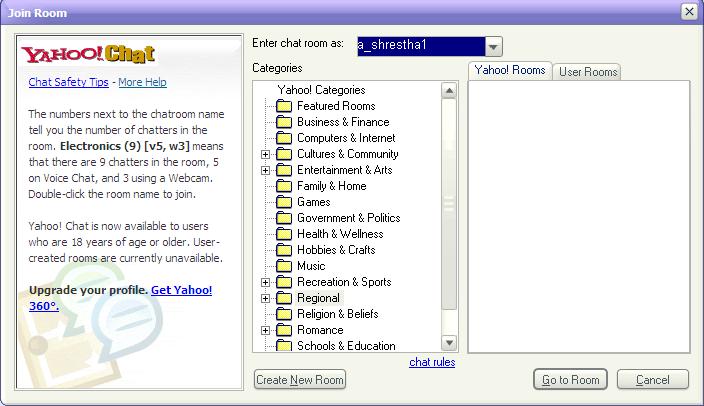Click the Yahoo! Chat logo
The width and height of the screenshot is (704, 406).
point(88,54)
